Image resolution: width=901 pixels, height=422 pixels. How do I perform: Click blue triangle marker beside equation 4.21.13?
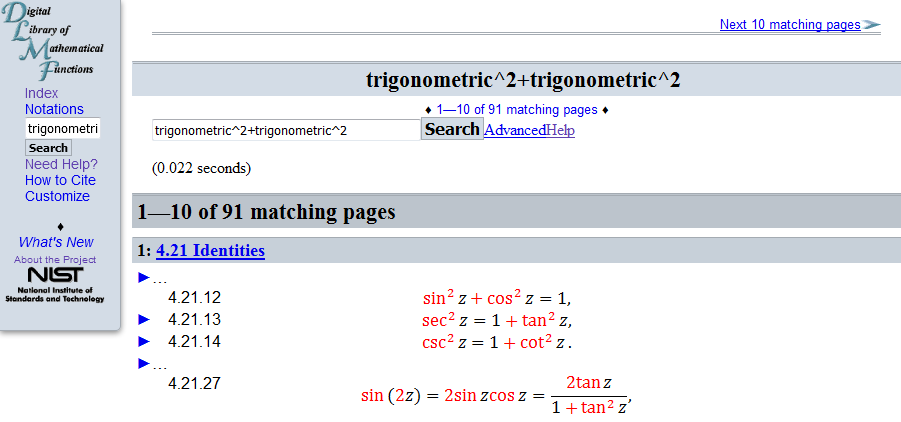point(144,320)
